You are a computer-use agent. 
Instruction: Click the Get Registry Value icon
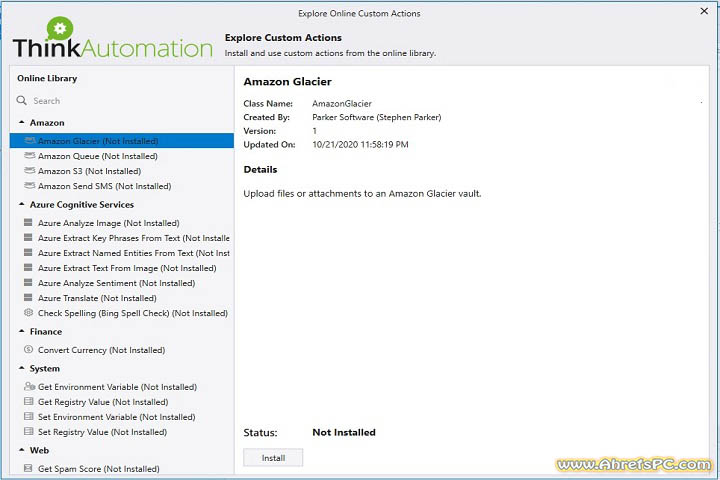click(x=28, y=401)
